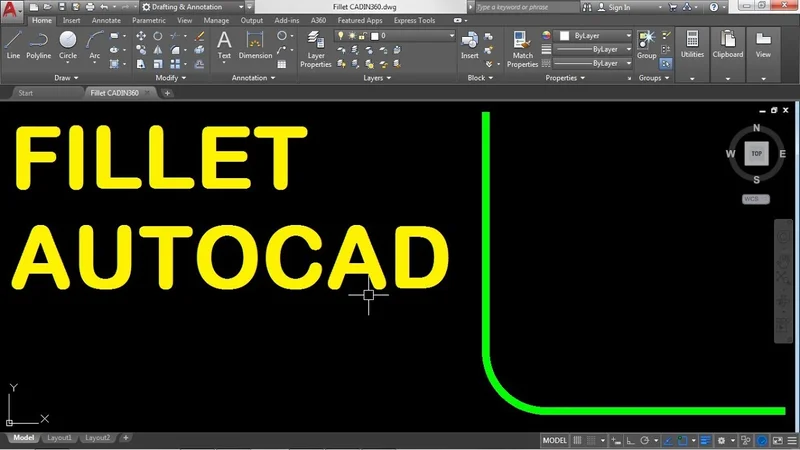
Task: Click the Group objects icon
Action: tap(646, 43)
